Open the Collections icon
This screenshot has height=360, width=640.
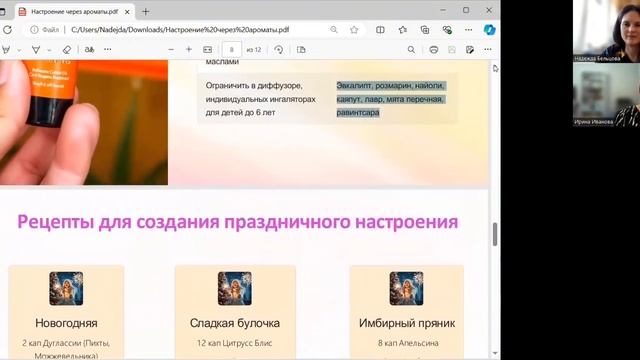[x=425, y=30]
